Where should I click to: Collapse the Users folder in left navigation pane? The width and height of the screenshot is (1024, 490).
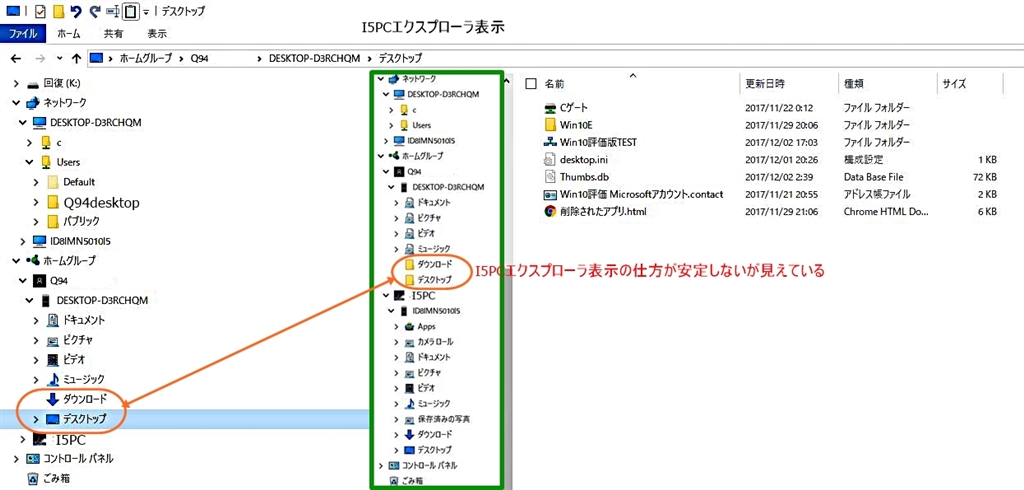pyautogui.click(x=29, y=162)
